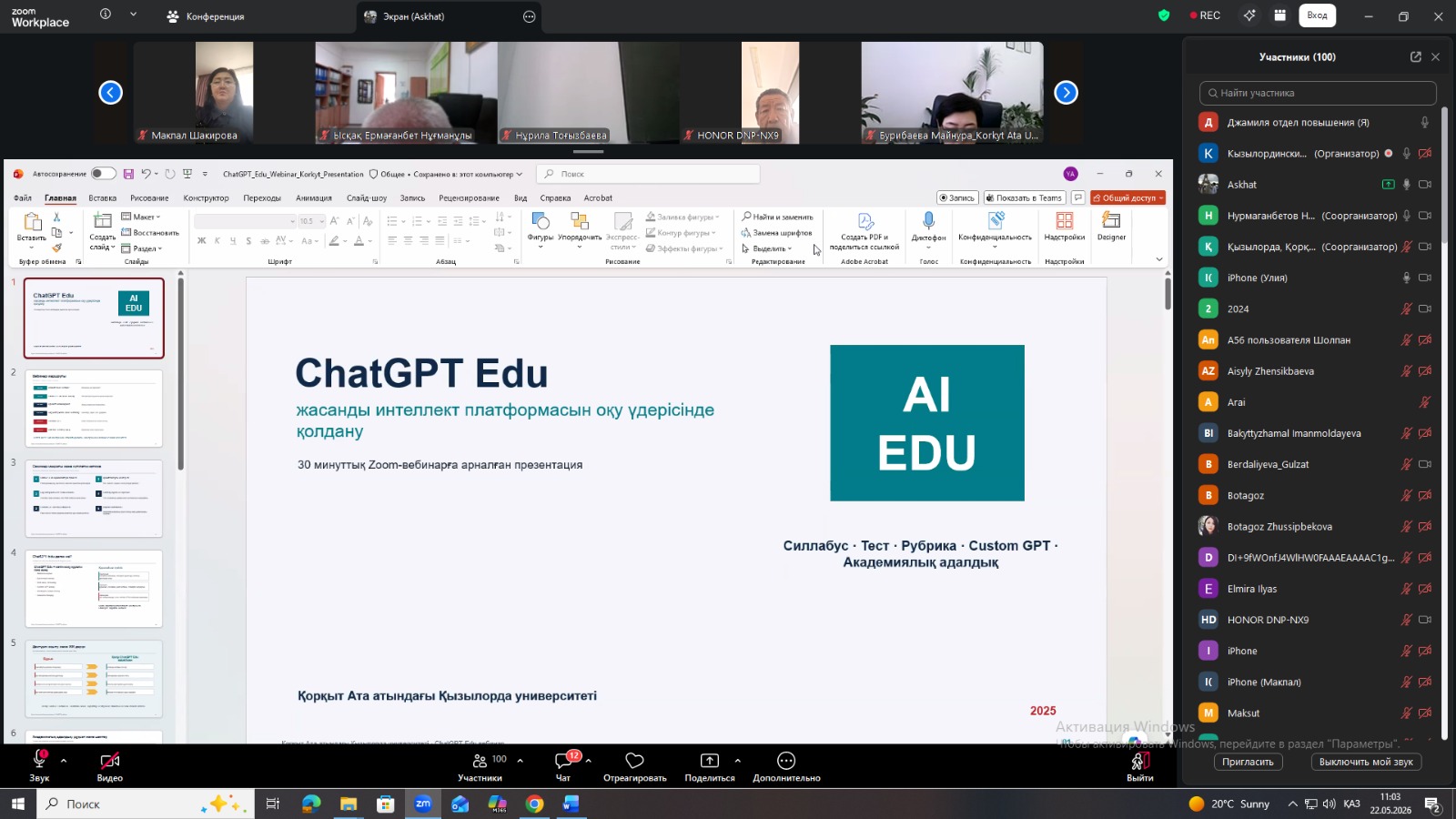Toggle text shadow S button
1456x819 pixels.
(248, 241)
